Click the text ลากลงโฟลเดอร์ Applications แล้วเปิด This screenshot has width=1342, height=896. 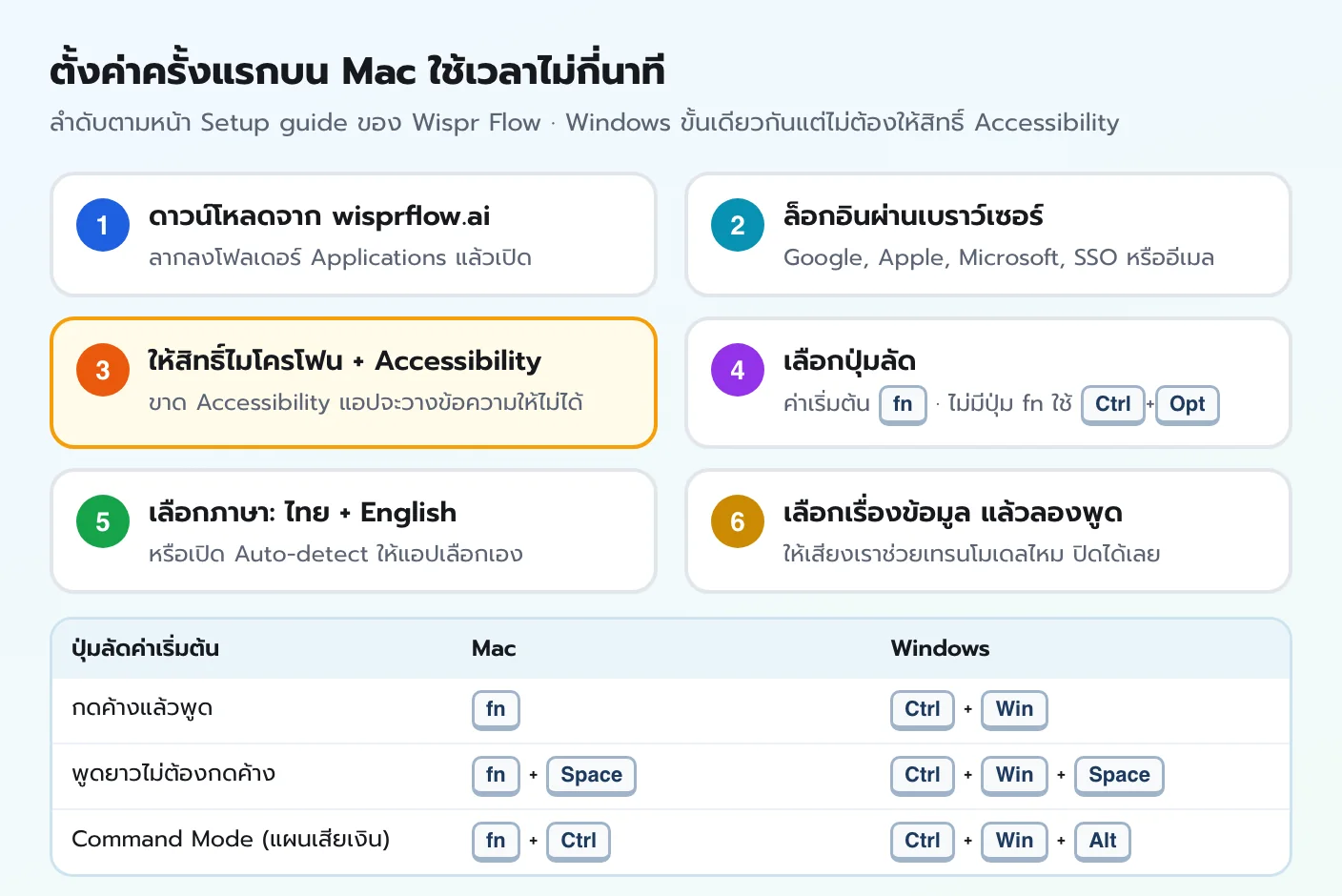pyautogui.click(x=340, y=257)
